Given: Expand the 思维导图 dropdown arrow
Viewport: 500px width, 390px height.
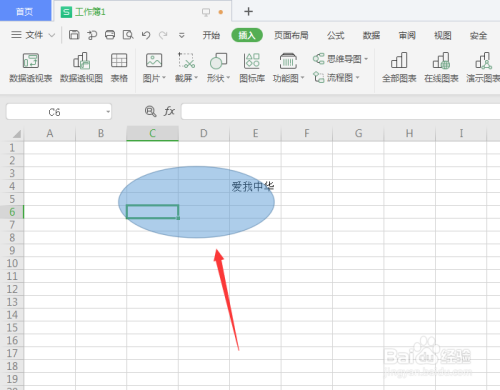Looking at the screenshot, I should coord(366,59).
